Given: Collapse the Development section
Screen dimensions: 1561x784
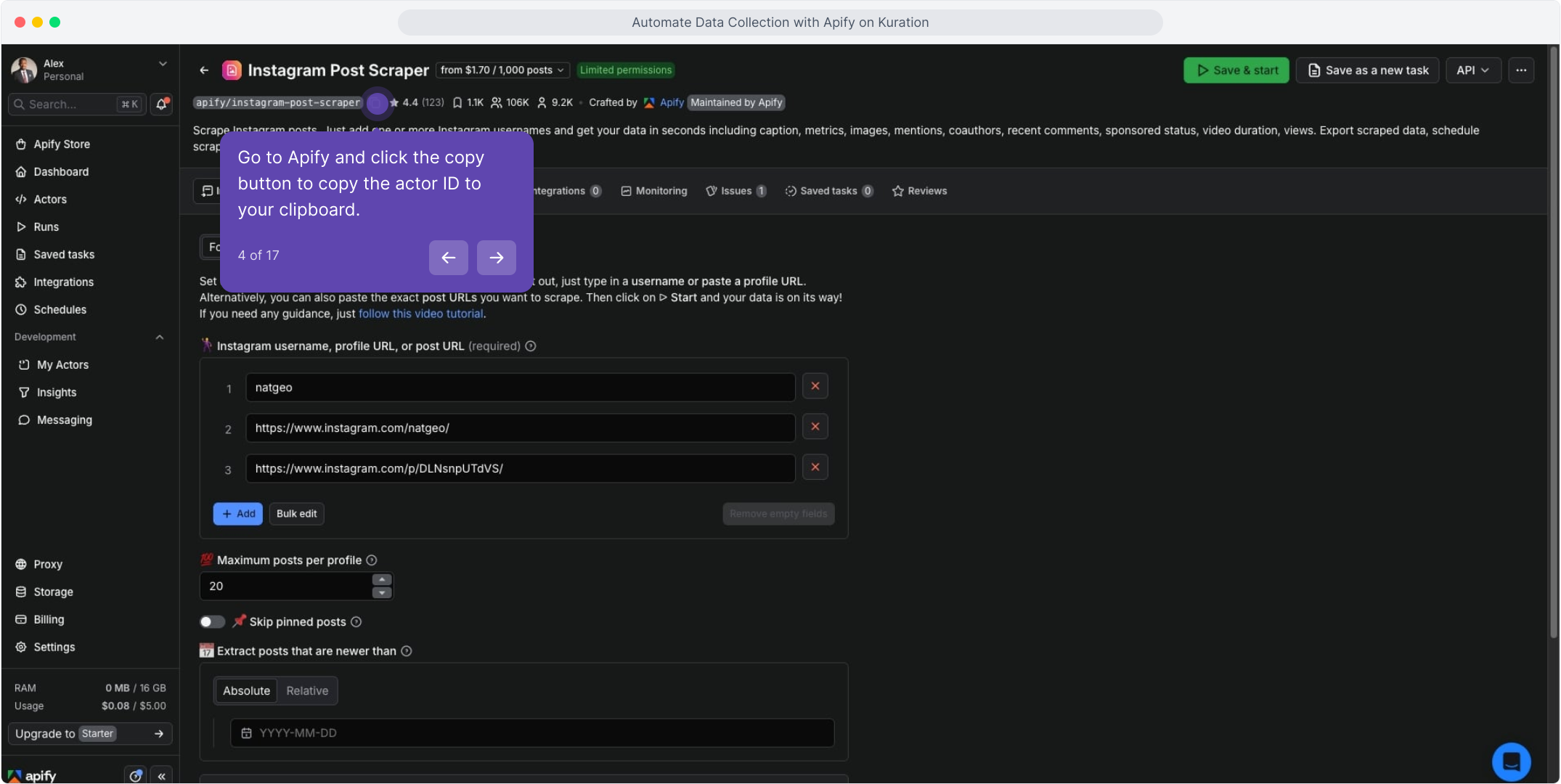Looking at the screenshot, I should tap(160, 337).
